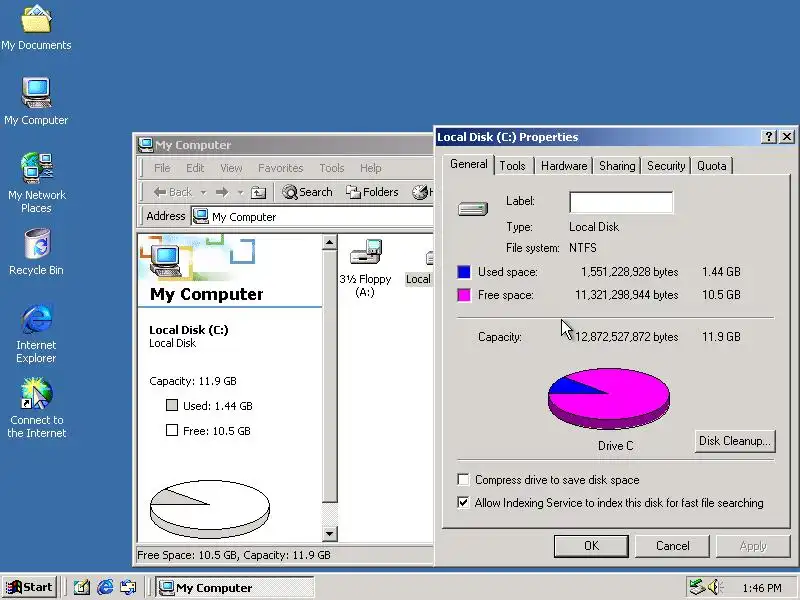Viewport: 800px width, 600px height.
Task: Select the General tab
Action: point(468,164)
